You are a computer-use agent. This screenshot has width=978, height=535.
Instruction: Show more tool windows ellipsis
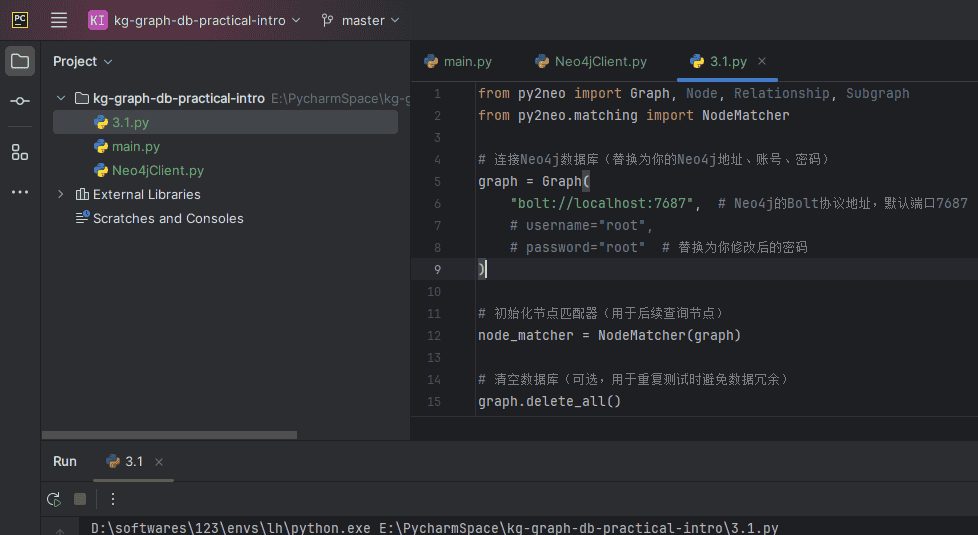(x=20, y=192)
